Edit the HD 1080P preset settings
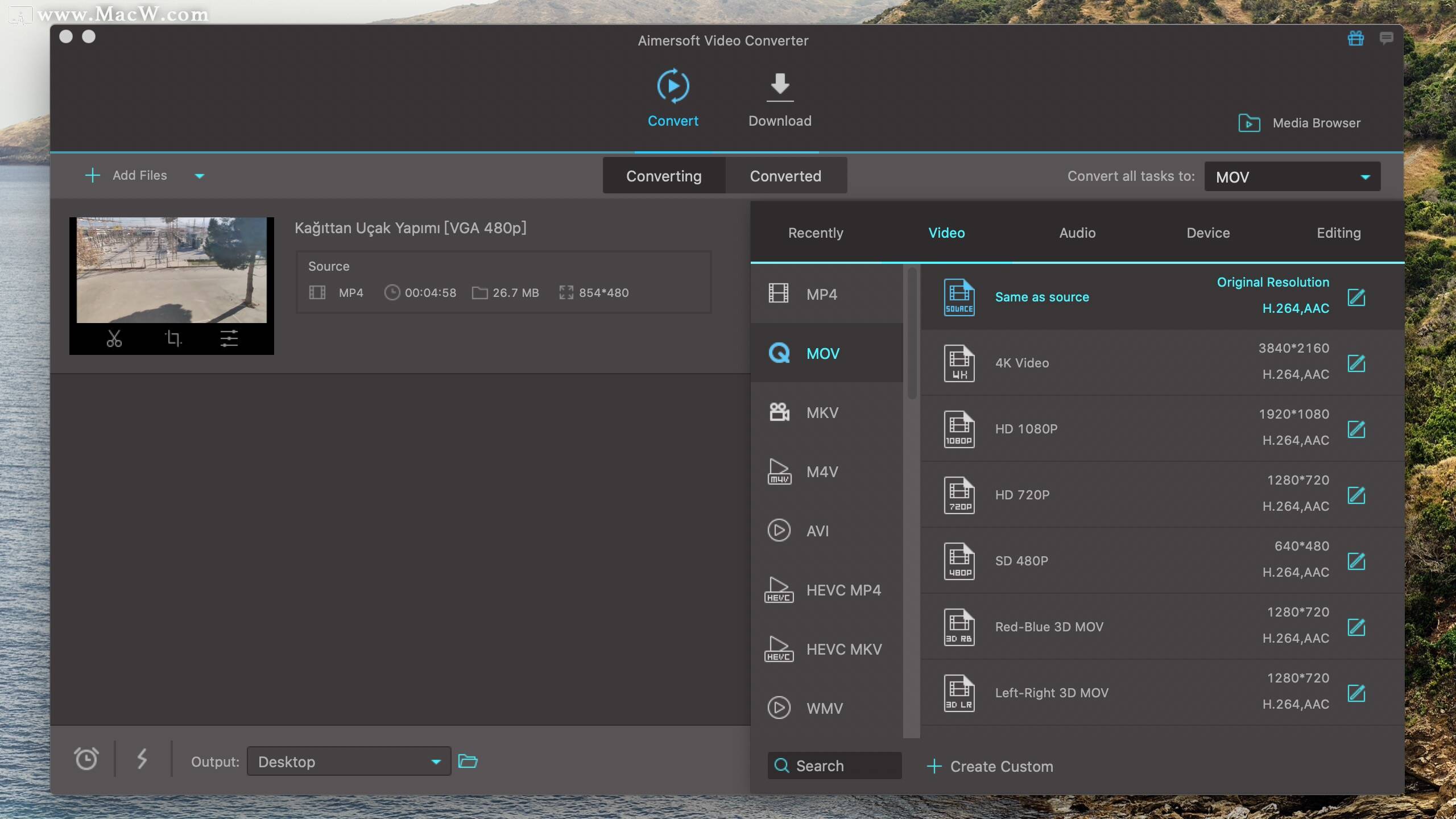The height and width of the screenshot is (819, 1456). (x=1356, y=429)
